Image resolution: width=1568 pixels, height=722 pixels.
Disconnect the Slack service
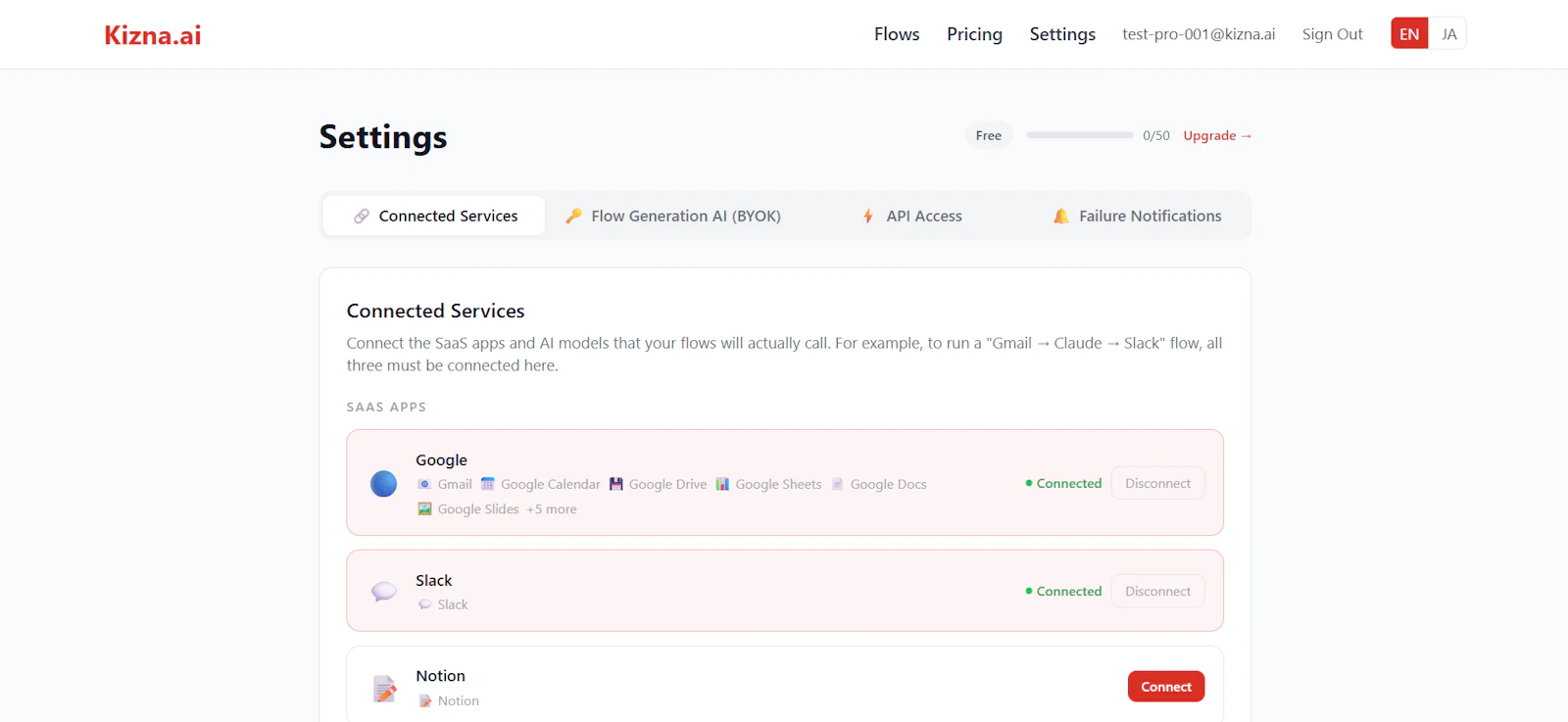coord(1157,591)
